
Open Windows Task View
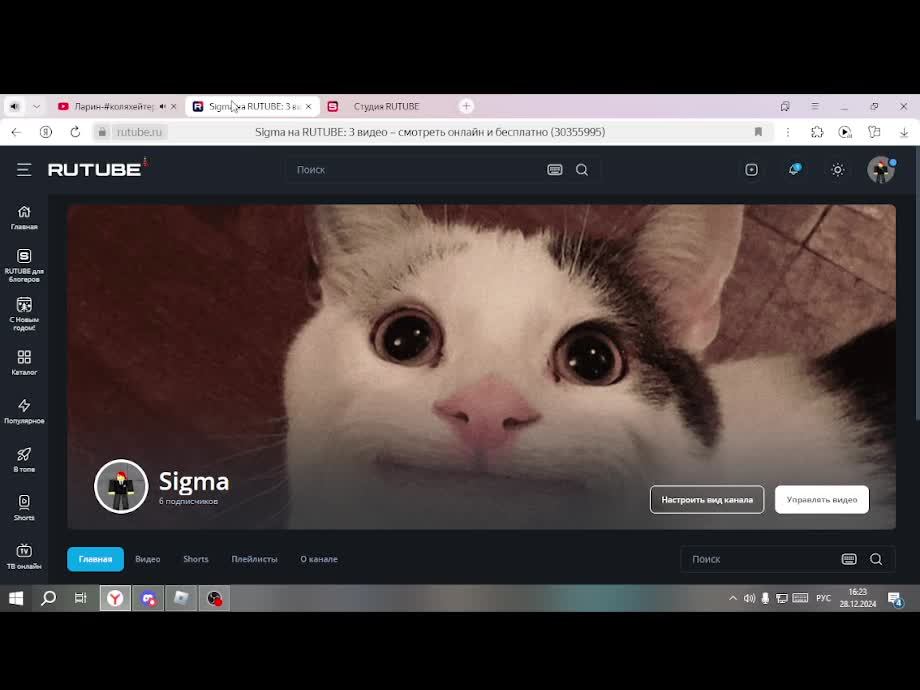coord(81,598)
